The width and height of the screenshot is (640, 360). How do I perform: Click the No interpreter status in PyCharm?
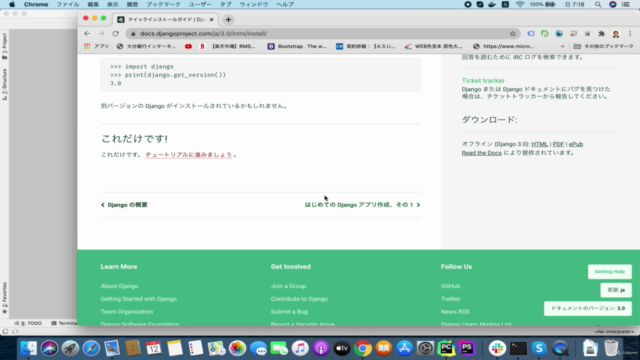(x=614, y=331)
